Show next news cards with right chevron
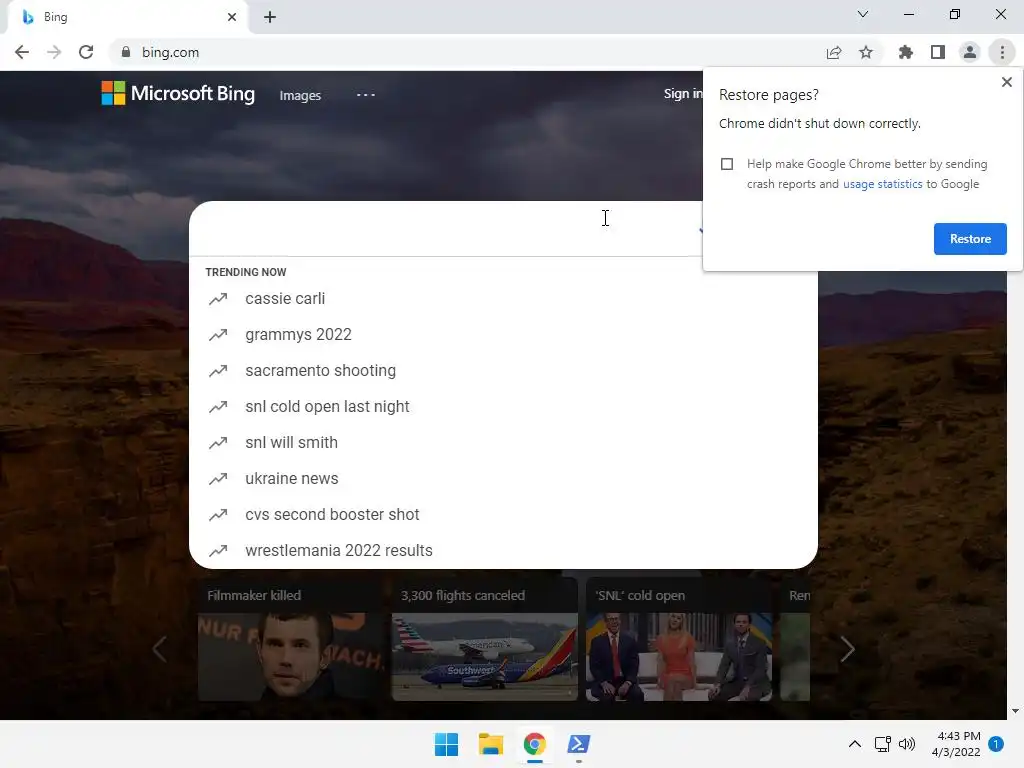This screenshot has width=1024, height=768. (x=848, y=648)
